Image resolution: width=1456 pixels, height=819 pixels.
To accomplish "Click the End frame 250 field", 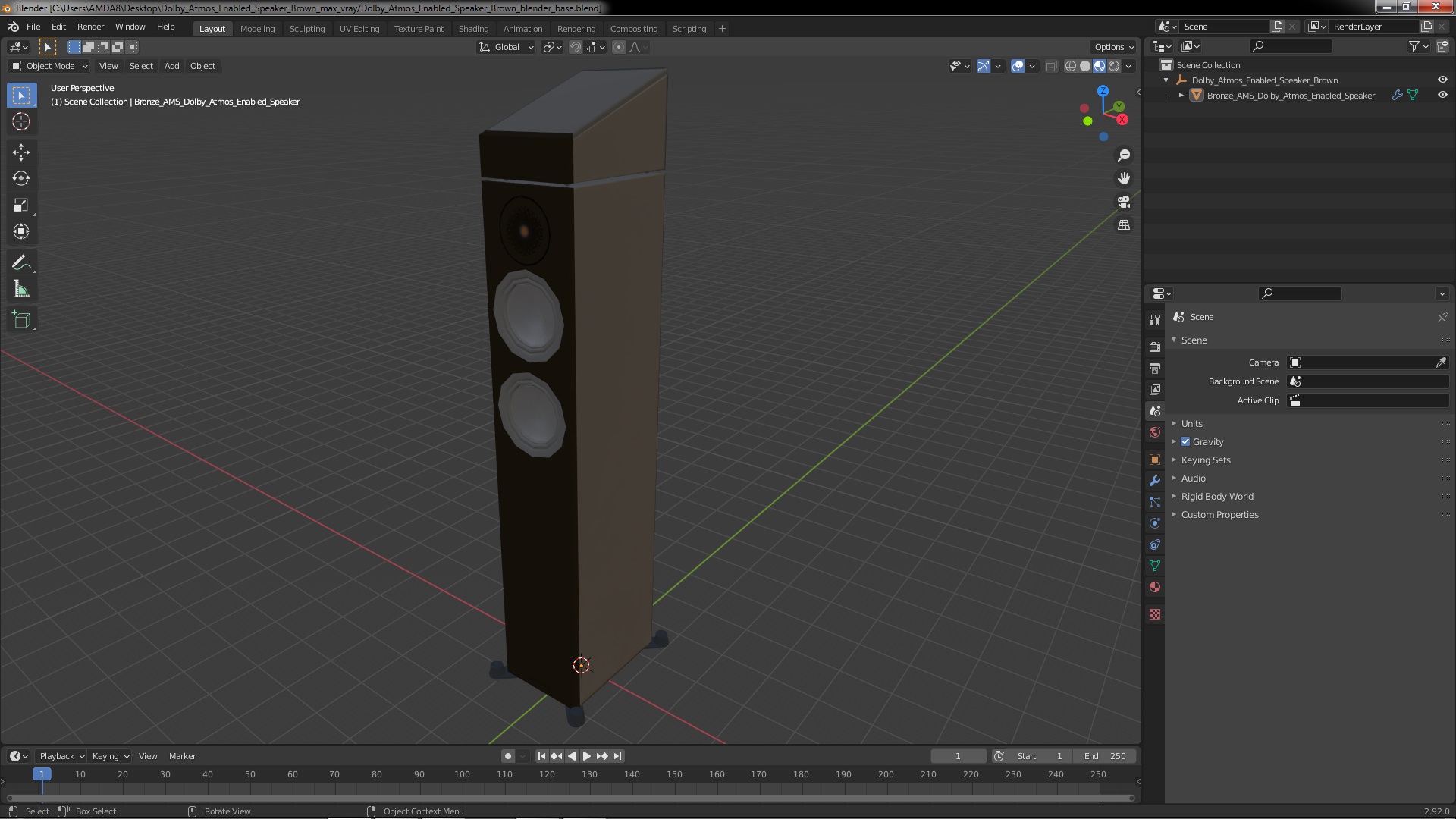I will pos(1105,756).
